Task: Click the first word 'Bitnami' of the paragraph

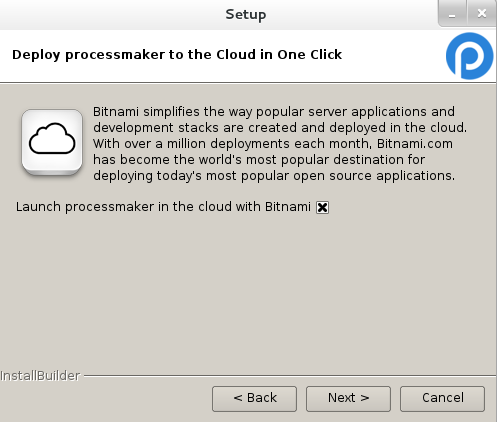Action: [x=116, y=112]
